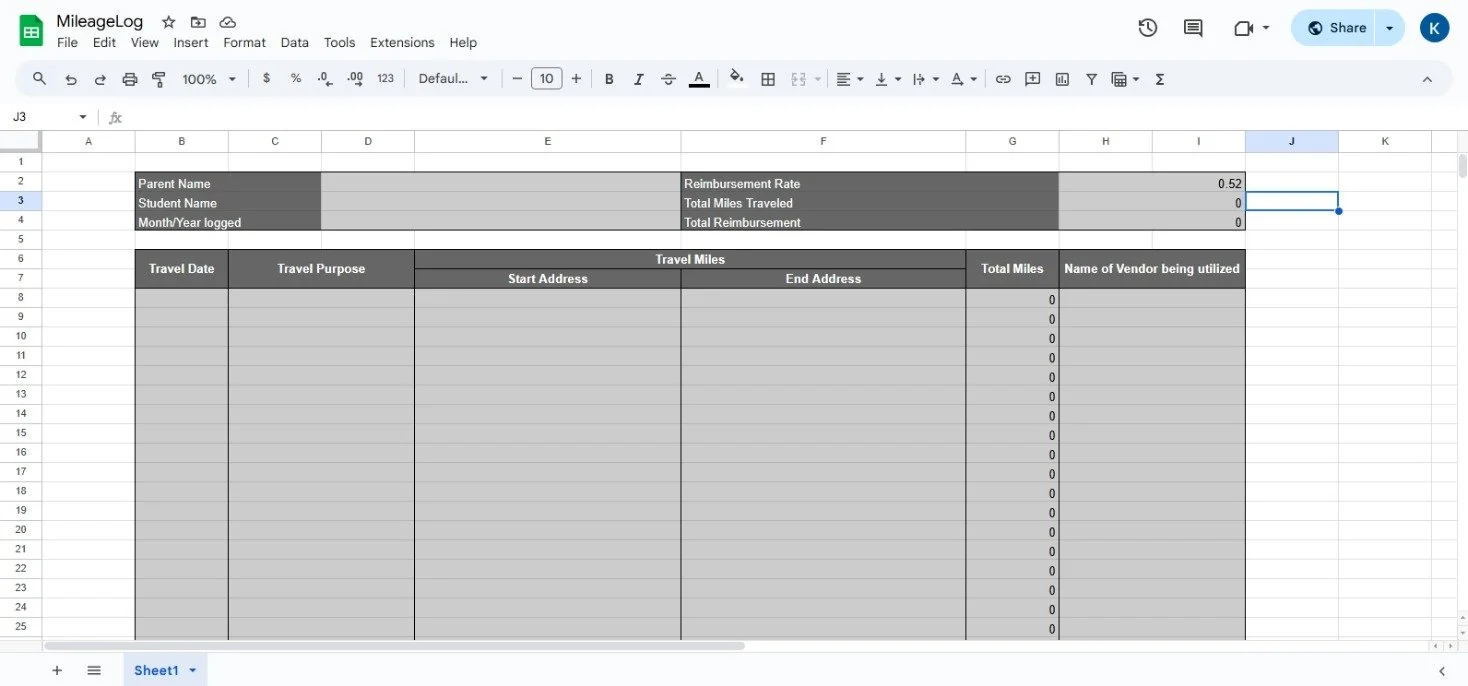Open vertical align dropdown
Viewport: 1468px width, 686px height.
click(888, 79)
